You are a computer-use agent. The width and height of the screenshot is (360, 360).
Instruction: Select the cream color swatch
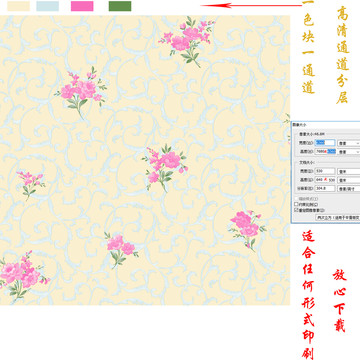pos(18,6)
